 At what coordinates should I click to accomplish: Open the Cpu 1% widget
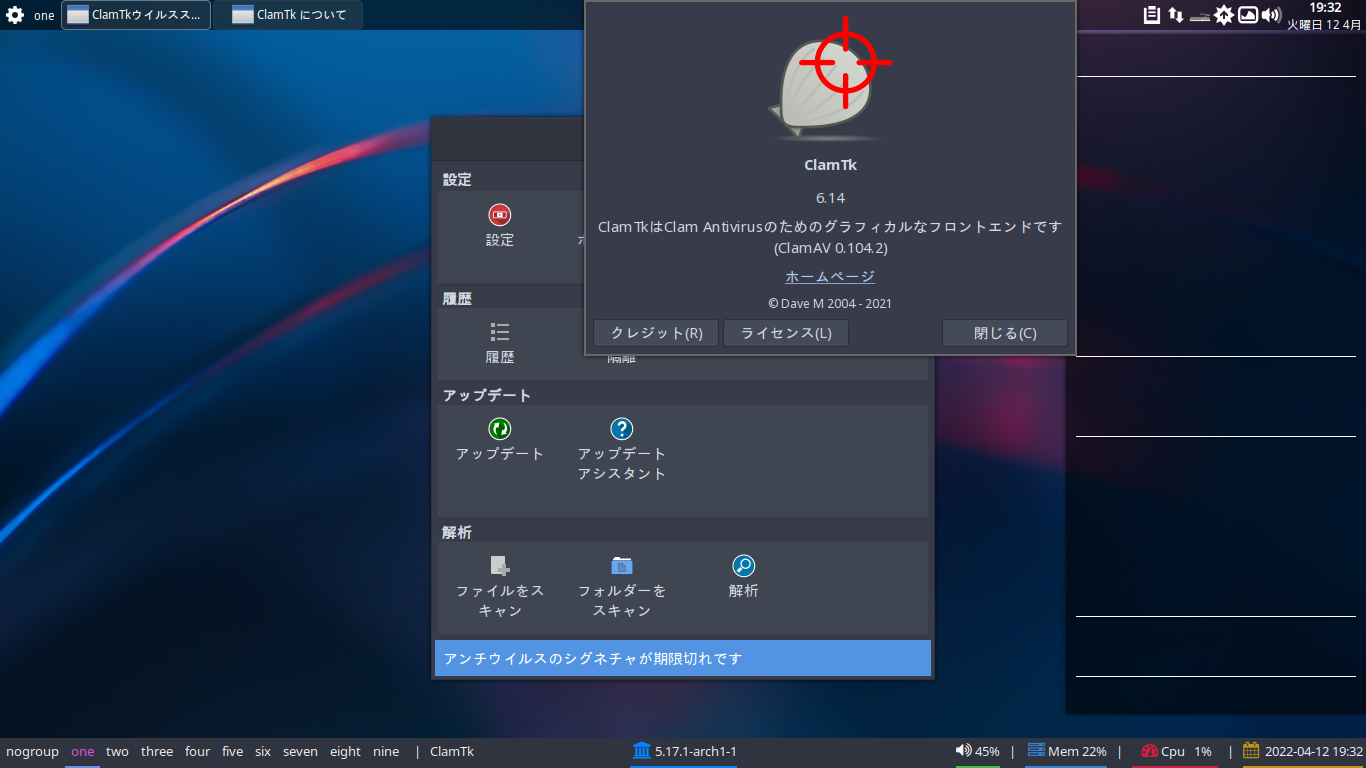pyautogui.click(x=1176, y=751)
